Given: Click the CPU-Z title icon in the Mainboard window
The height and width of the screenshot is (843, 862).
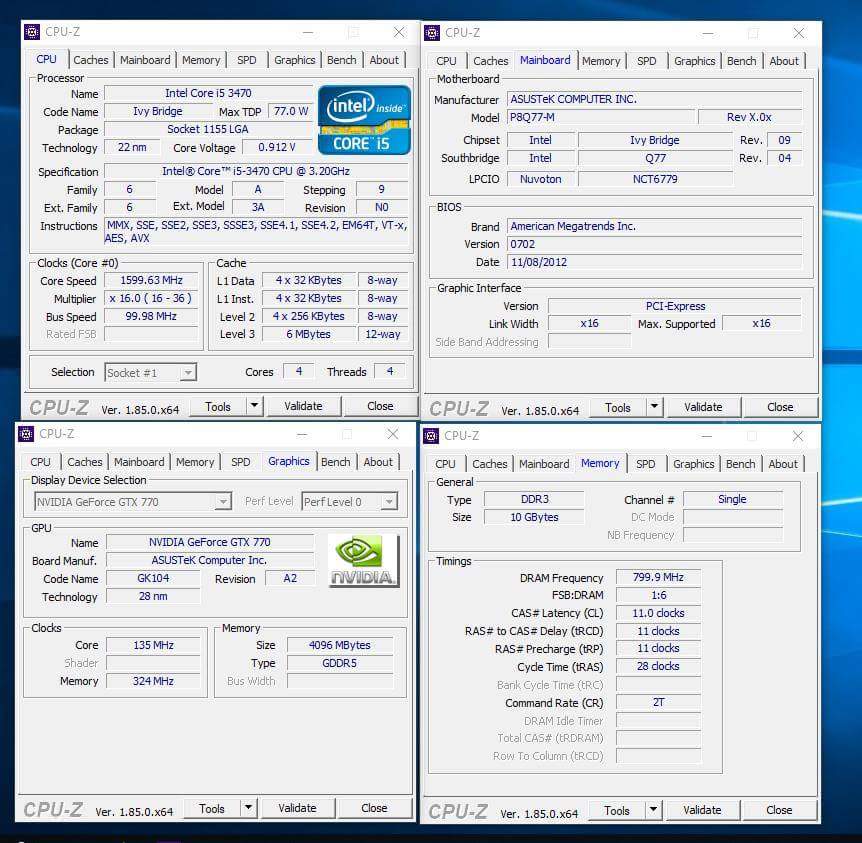Looking at the screenshot, I should (x=432, y=33).
